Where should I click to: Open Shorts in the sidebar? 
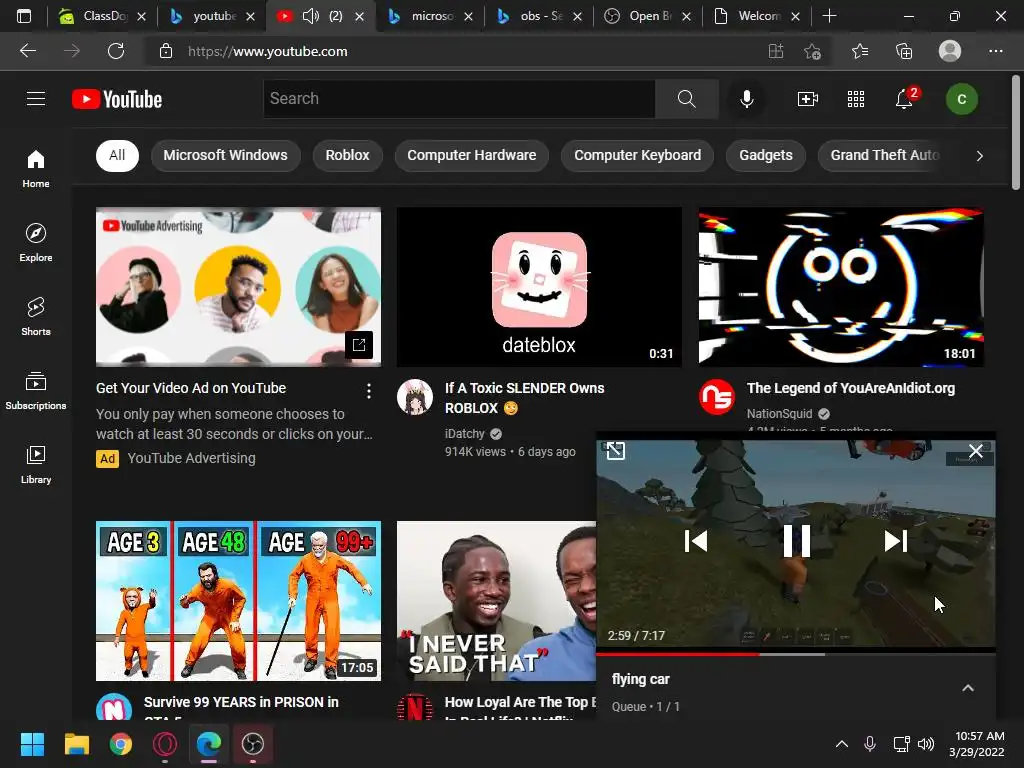36,316
